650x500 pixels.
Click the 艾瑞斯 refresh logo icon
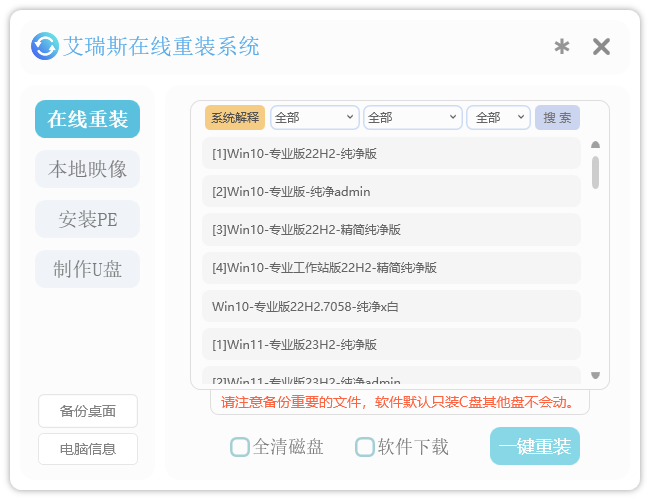pos(45,46)
